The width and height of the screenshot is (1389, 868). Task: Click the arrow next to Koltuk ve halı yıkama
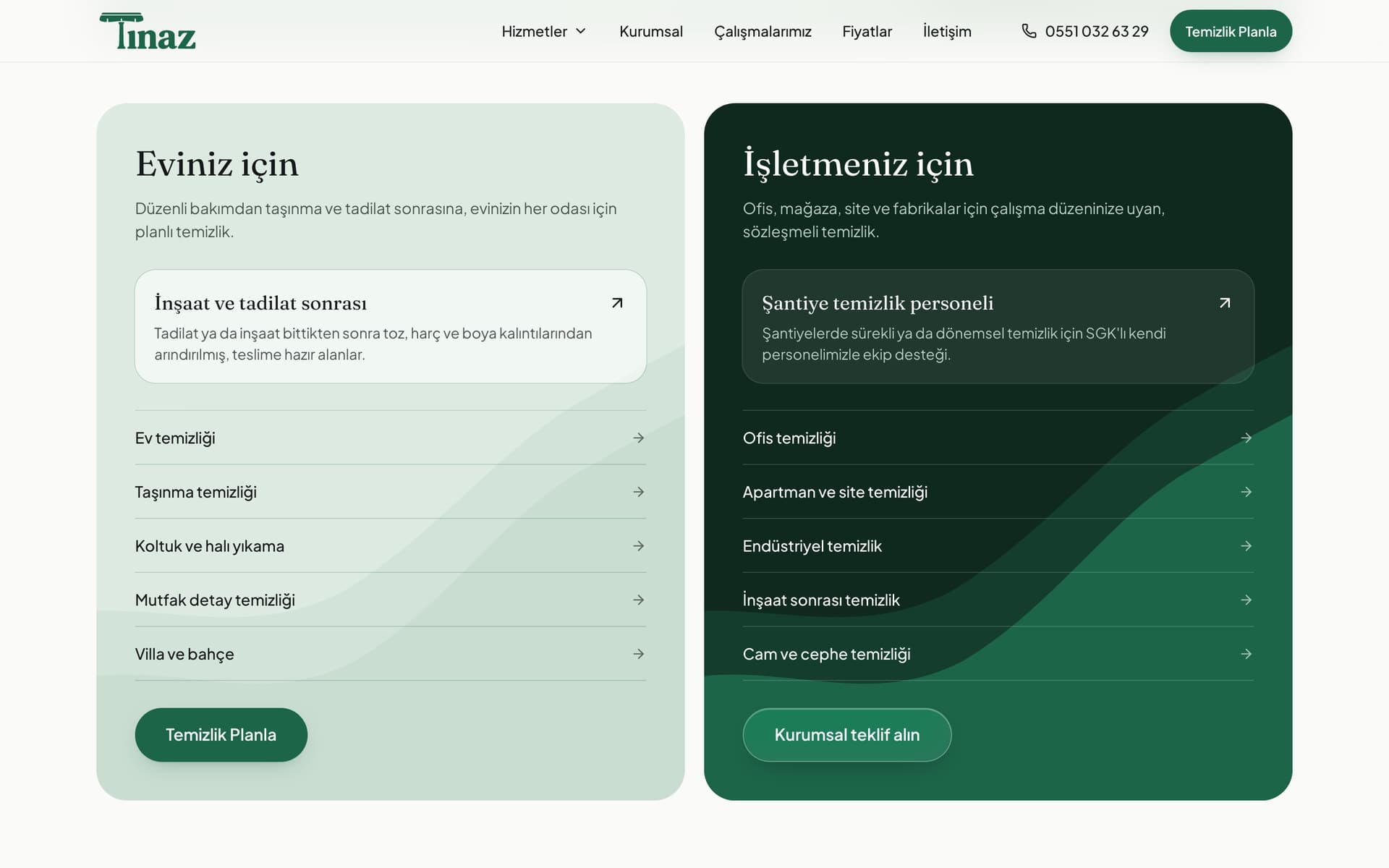[638, 546]
